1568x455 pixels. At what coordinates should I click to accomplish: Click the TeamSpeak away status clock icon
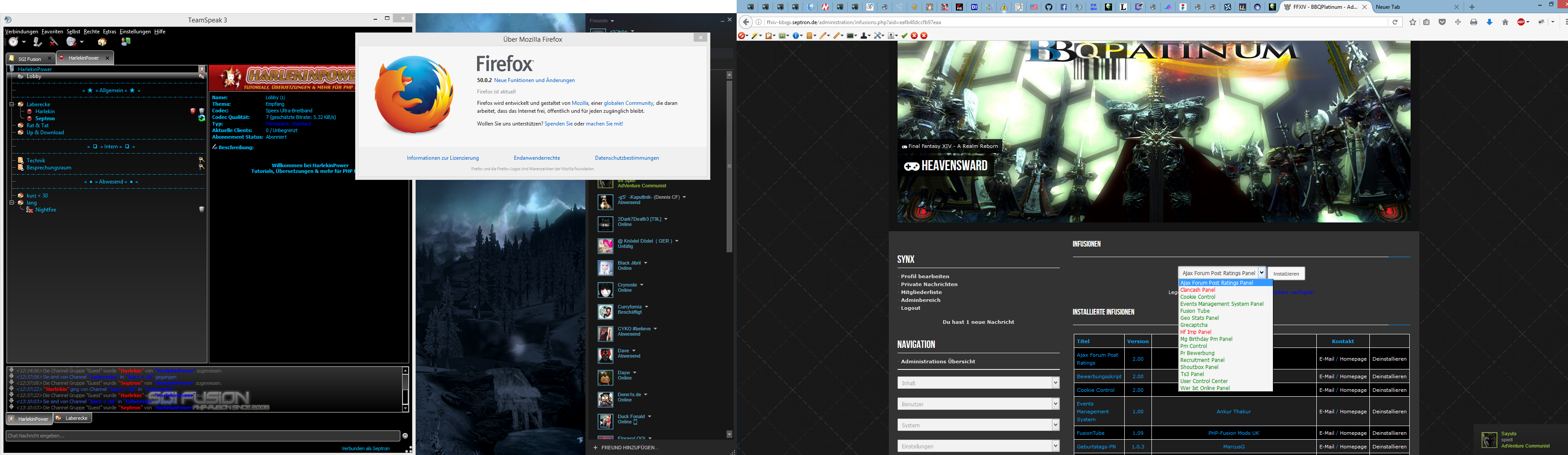click(14, 42)
